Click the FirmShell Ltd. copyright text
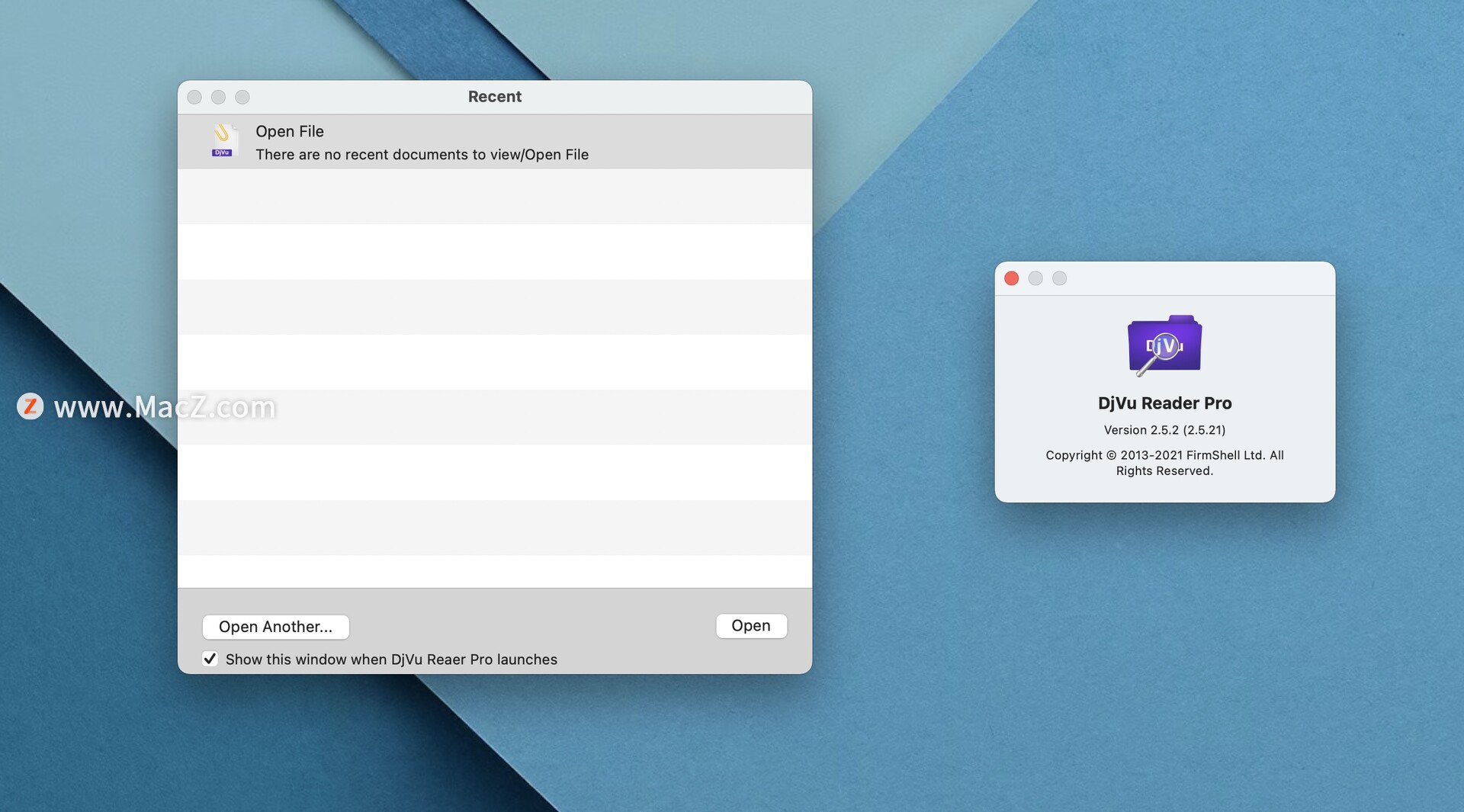Screen dimensions: 1464x812 1164,463
